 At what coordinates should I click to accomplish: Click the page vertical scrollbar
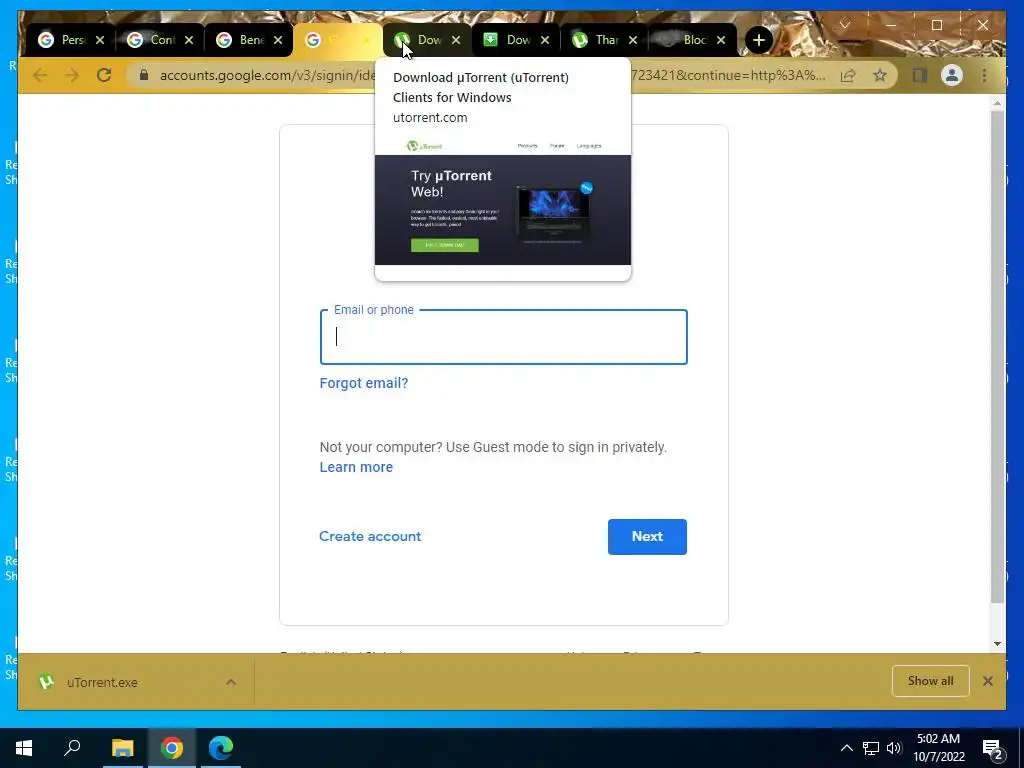(x=997, y=357)
